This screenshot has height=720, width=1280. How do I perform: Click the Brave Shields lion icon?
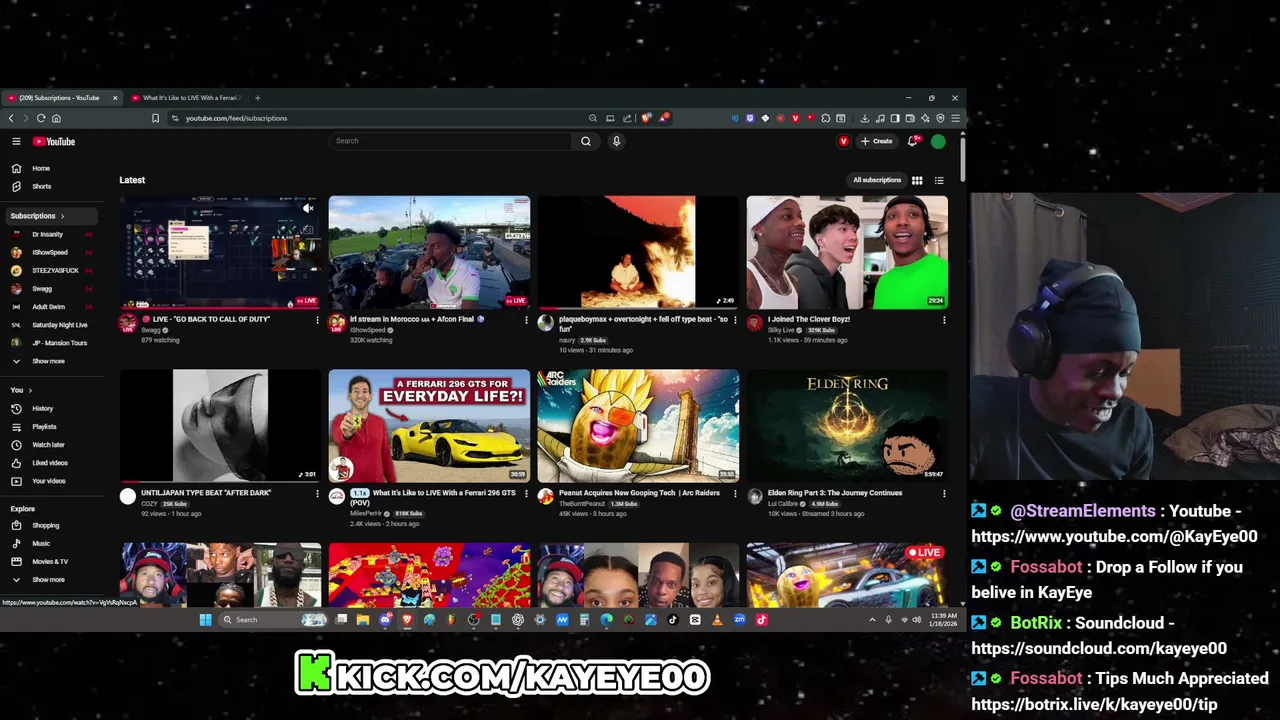coord(646,118)
